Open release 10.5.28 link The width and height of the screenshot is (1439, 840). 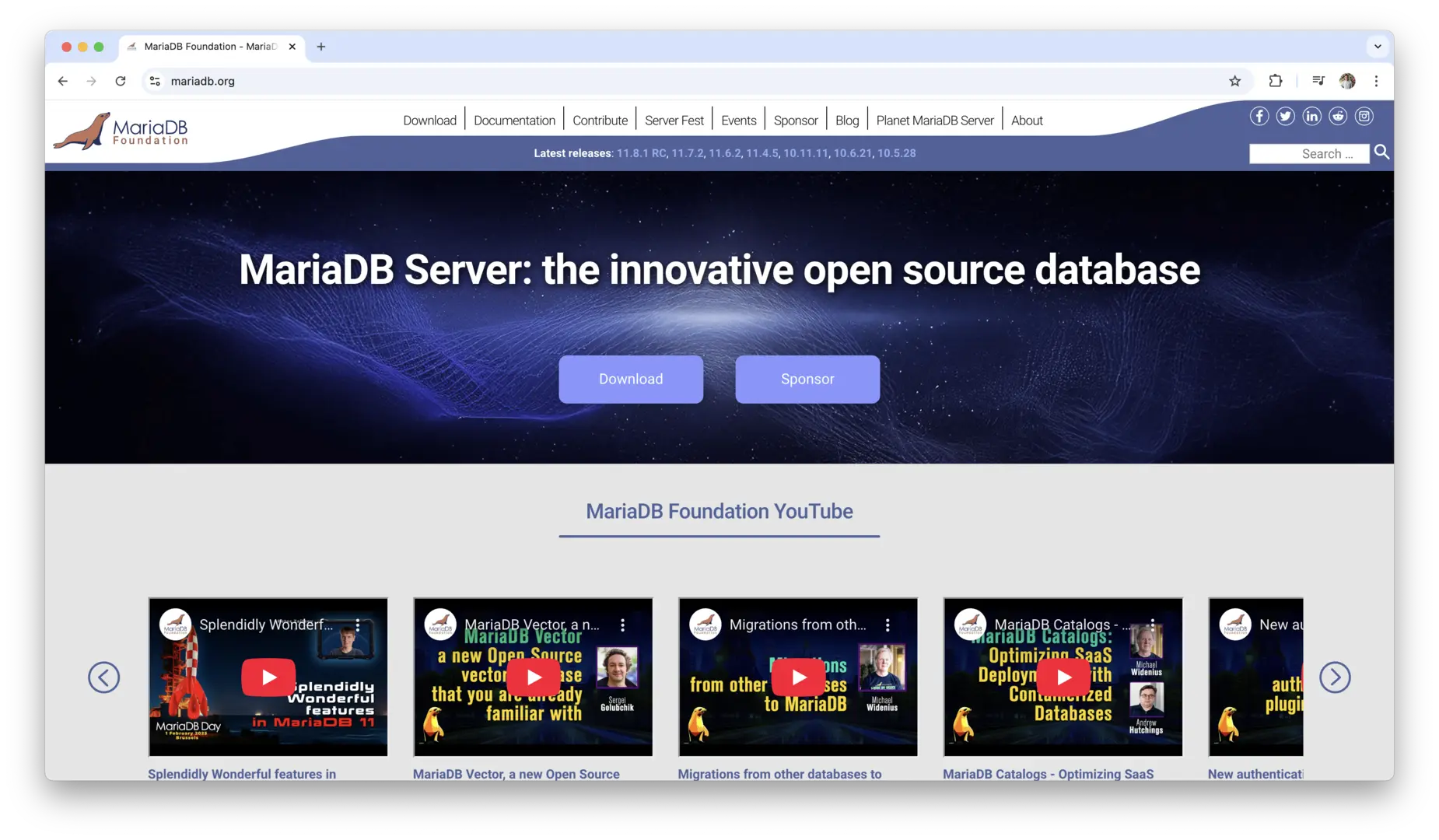coord(896,153)
